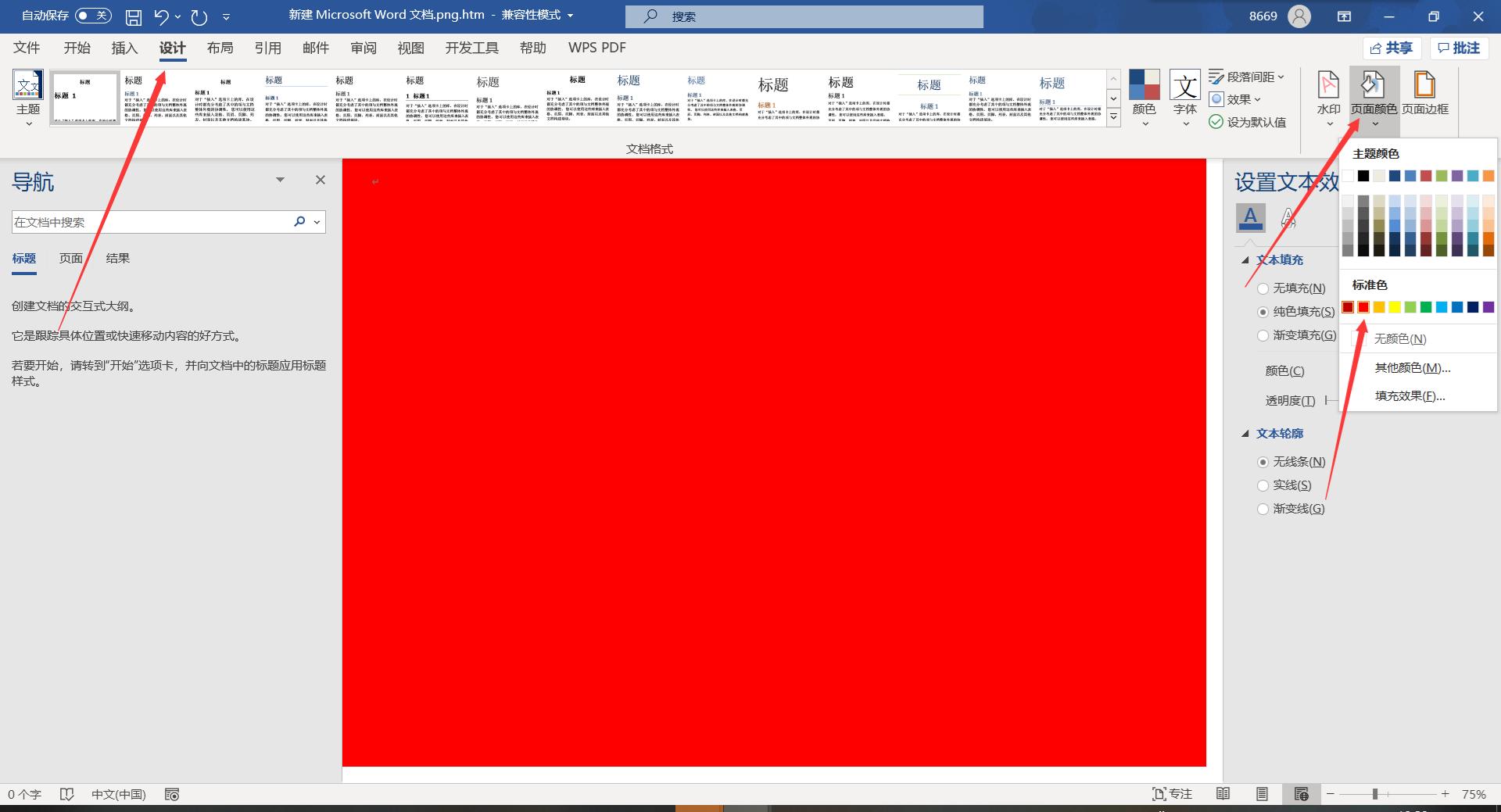The image size is (1501, 812).
Task: Click the 中文(中国) language indicator
Action: coord(119,794)
